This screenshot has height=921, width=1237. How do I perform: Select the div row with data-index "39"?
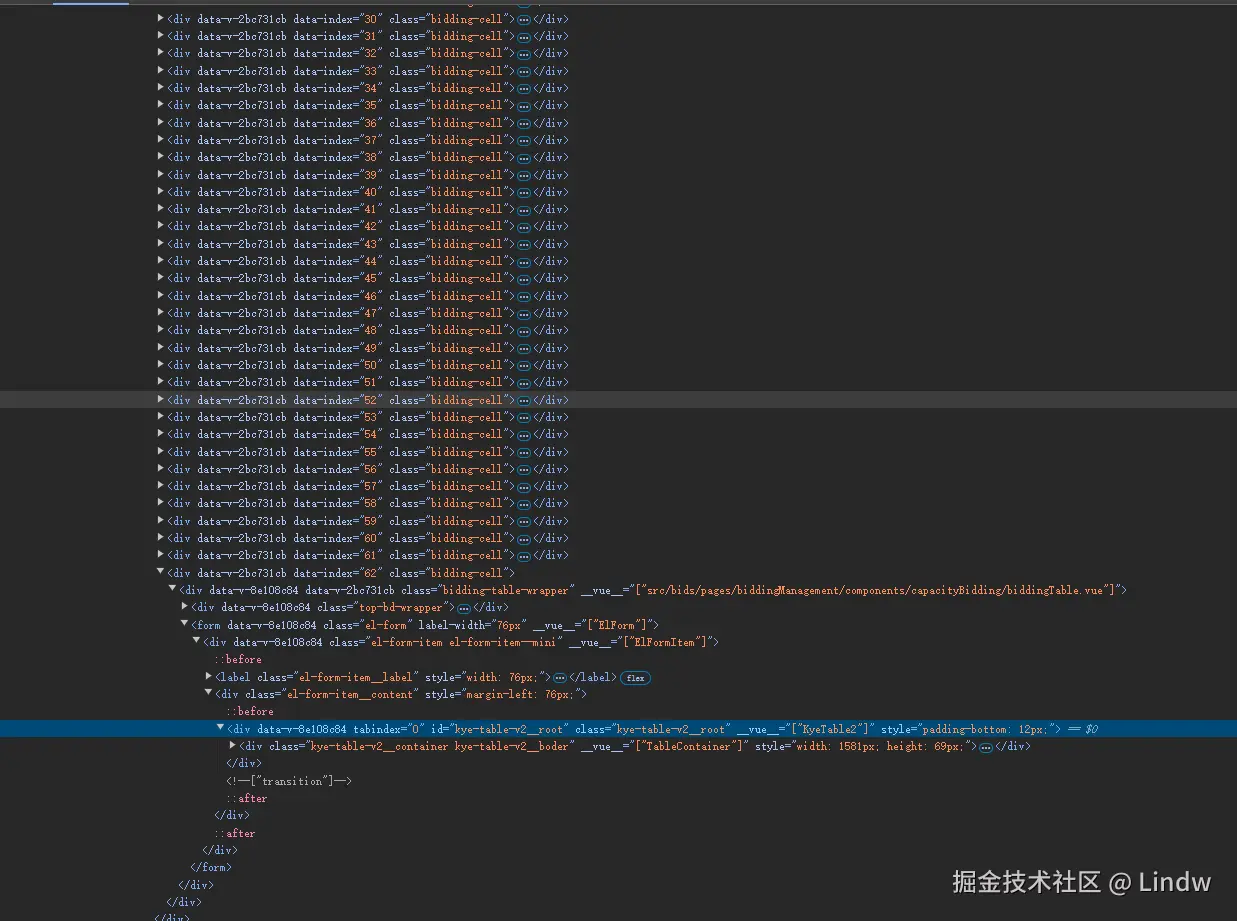point(368,175)
